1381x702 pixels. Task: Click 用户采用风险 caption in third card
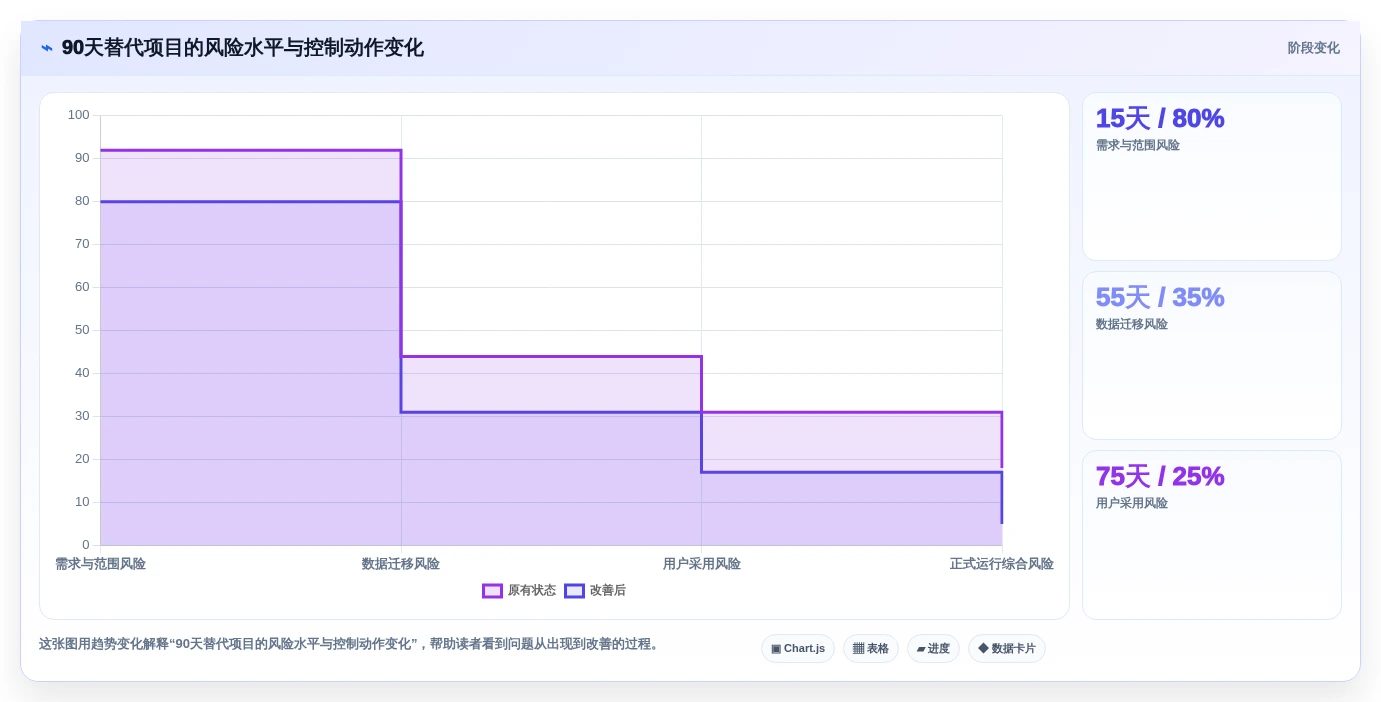pos(1132,503)
